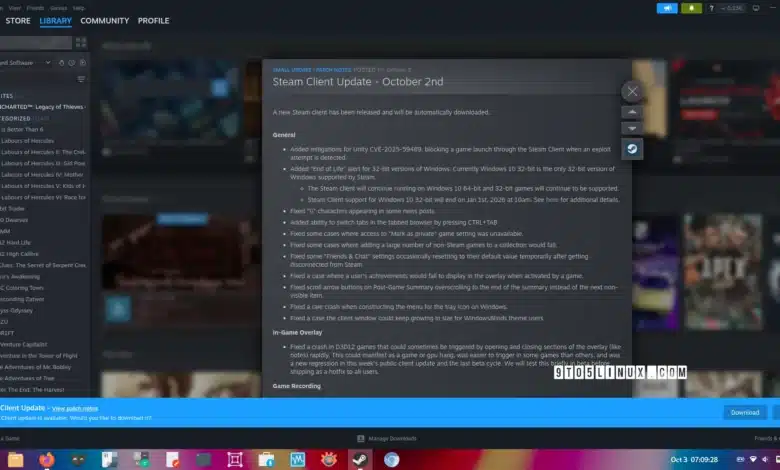The height and width of the screenshot is (470, 780).
Task: Open the file manager in the taskbar
Action: tap(15, 460)
